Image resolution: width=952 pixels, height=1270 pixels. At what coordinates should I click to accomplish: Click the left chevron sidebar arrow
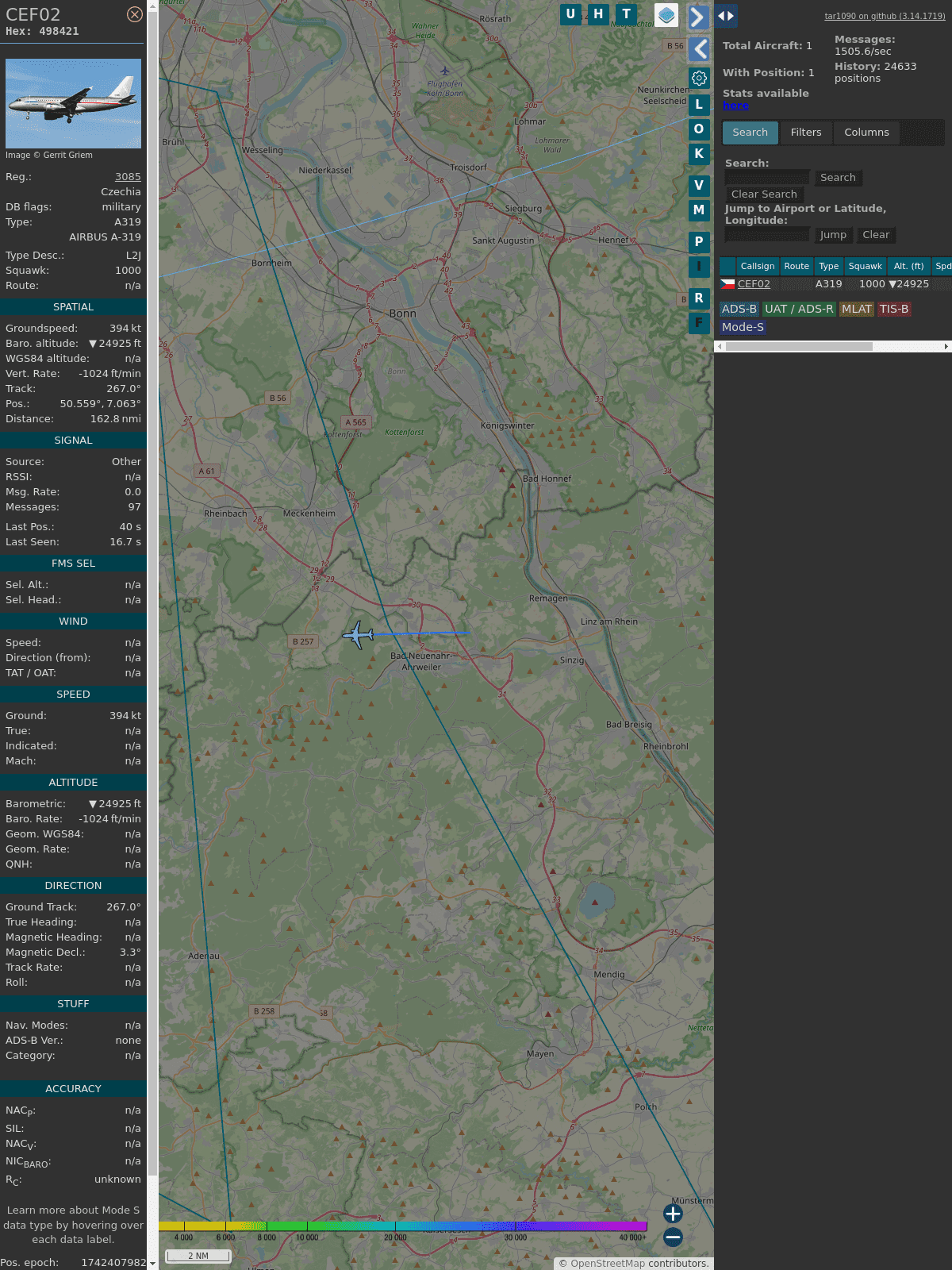pos(699,49)
